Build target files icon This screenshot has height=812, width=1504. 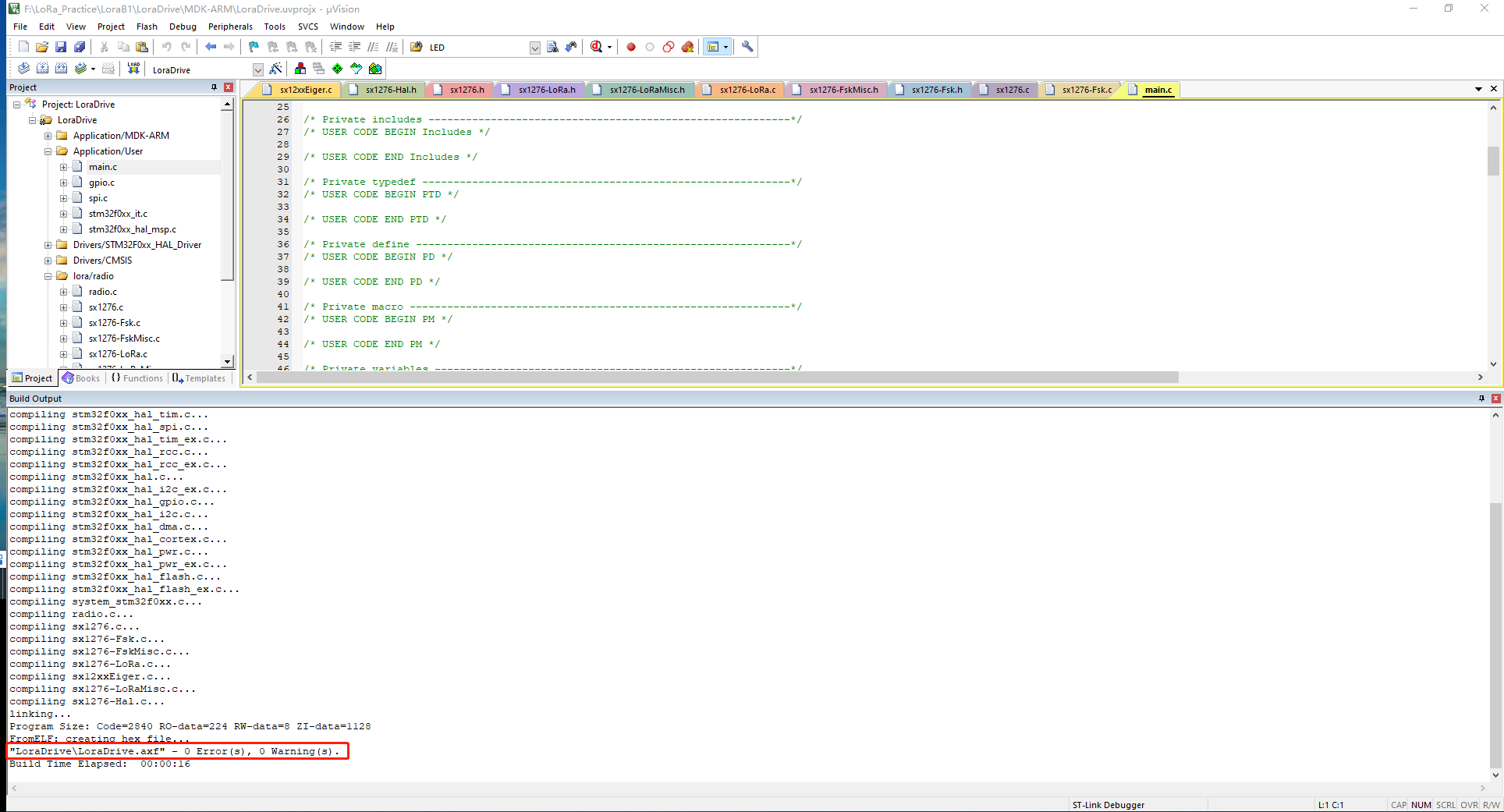(x=42, y=69)
